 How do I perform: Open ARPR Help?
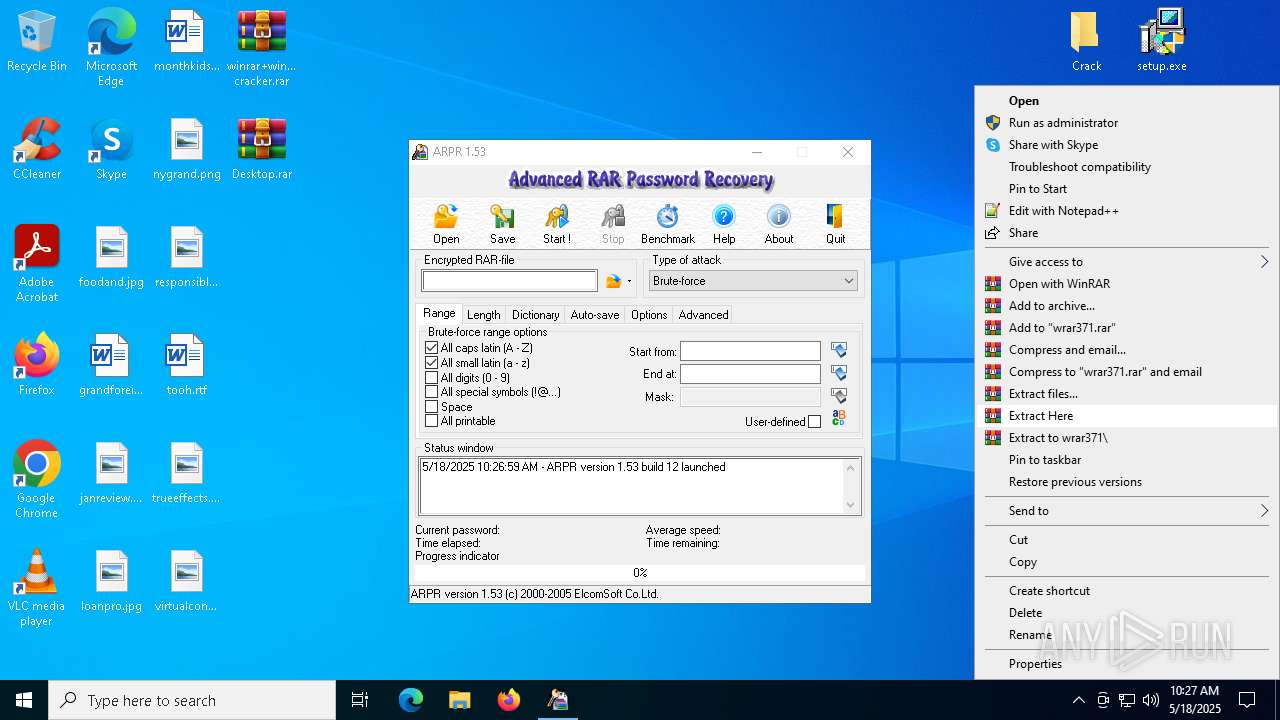(724, 224)
